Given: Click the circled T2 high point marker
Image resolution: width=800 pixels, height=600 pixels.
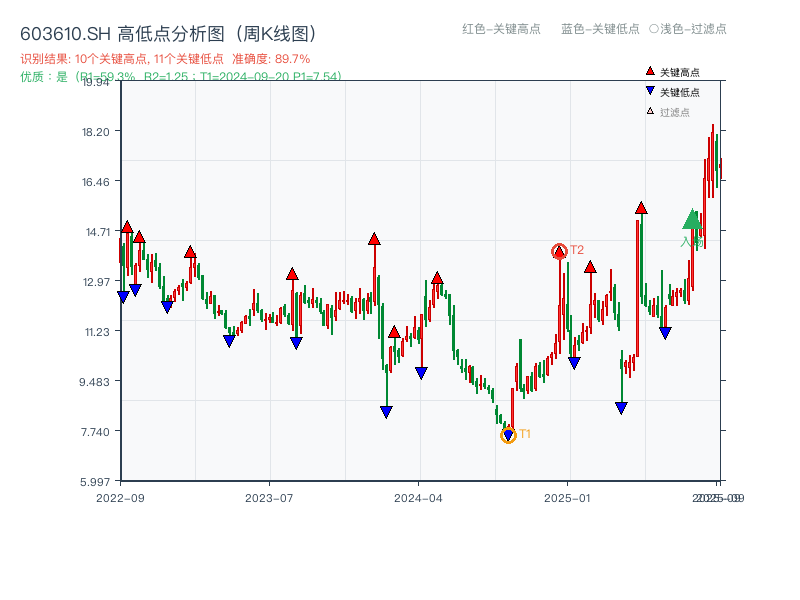Looking at the screenshot, I should (558, 250).
